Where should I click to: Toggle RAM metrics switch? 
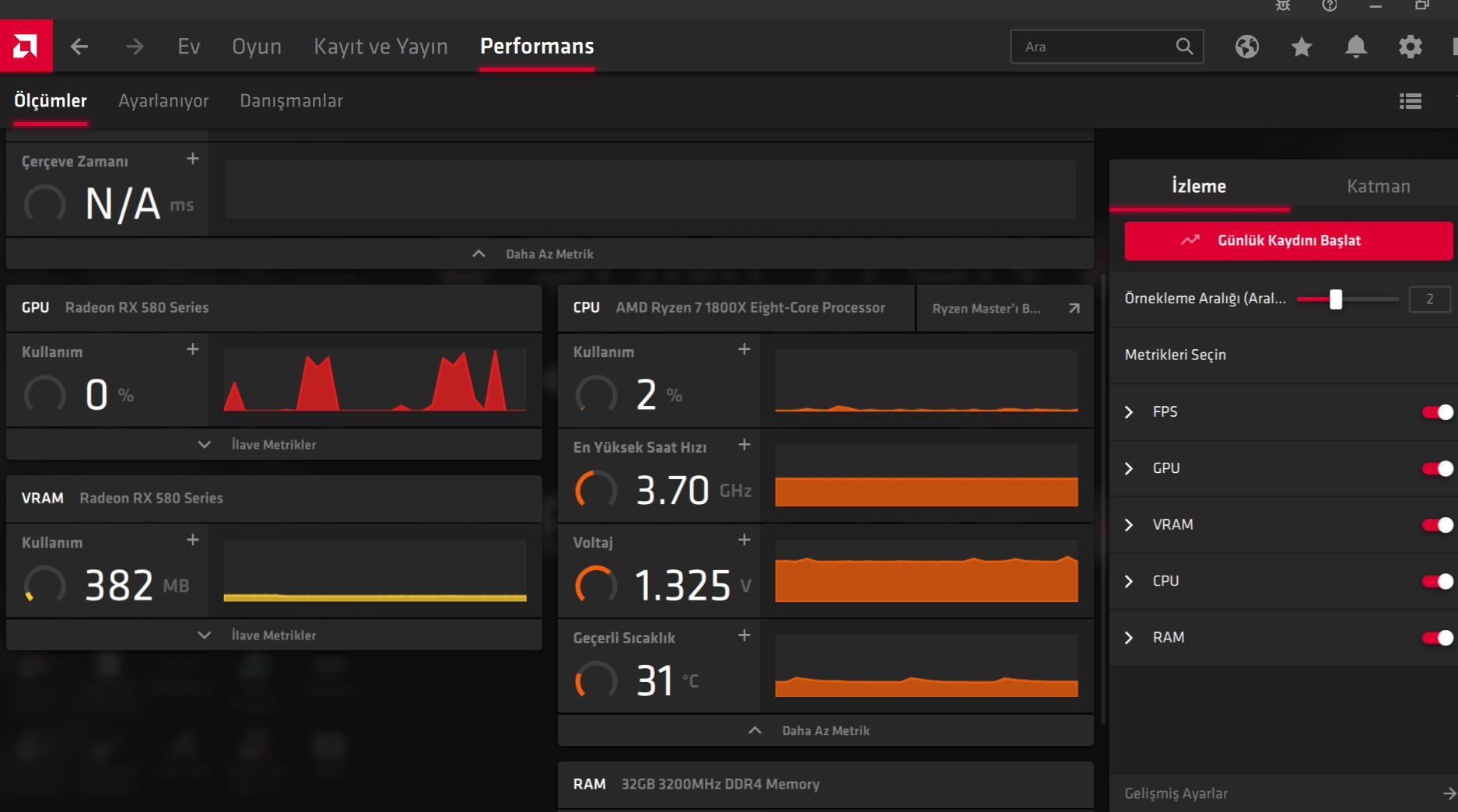(1438, 638)
